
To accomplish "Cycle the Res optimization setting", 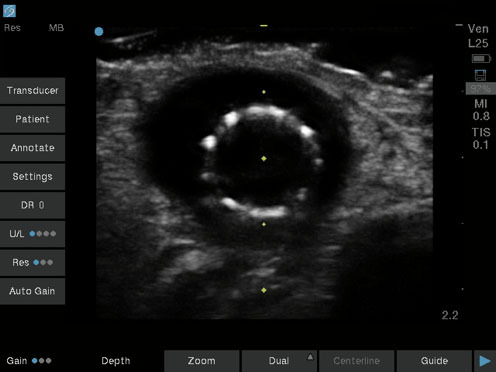I will tap(32, 263).
